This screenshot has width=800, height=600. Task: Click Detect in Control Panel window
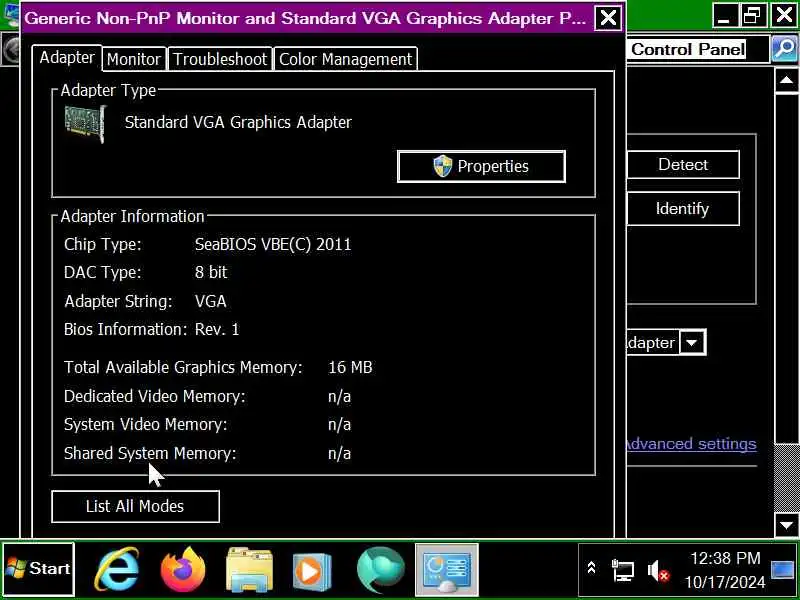click(x=683, y=164)
